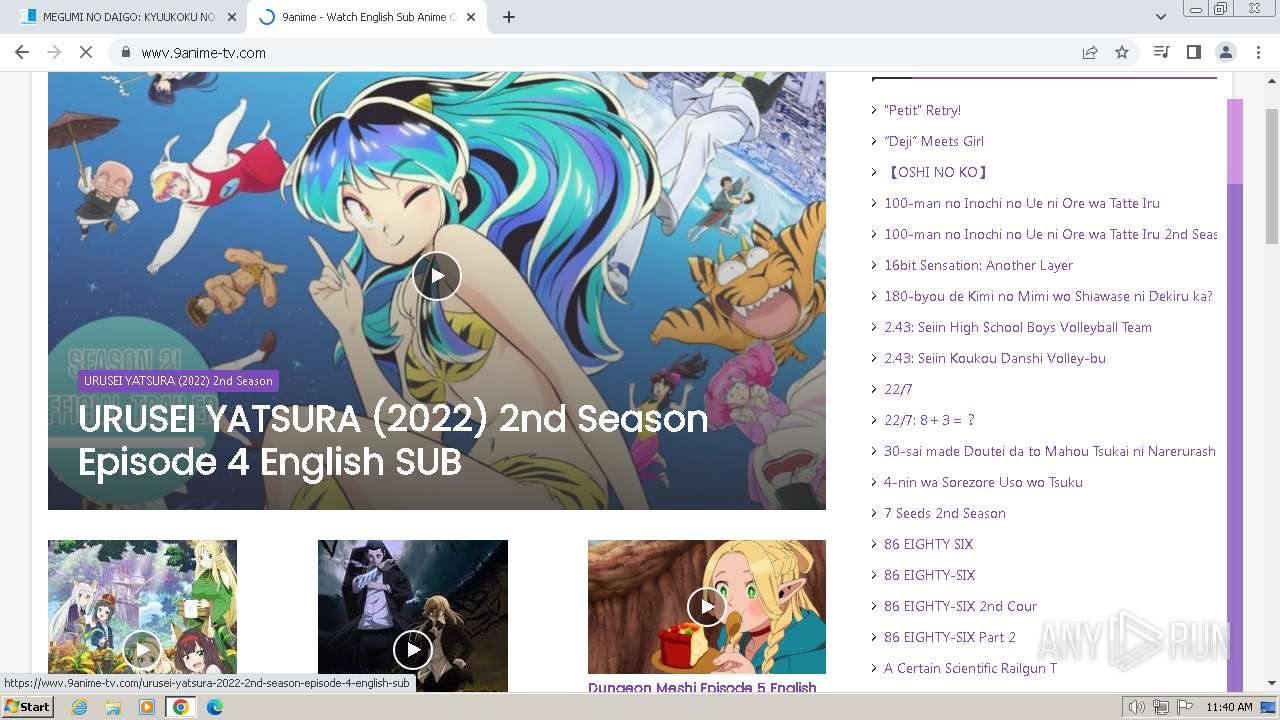Click the 11:40 AM taskbar clock
1280x720 pixels.
[x=1230, y=707]
